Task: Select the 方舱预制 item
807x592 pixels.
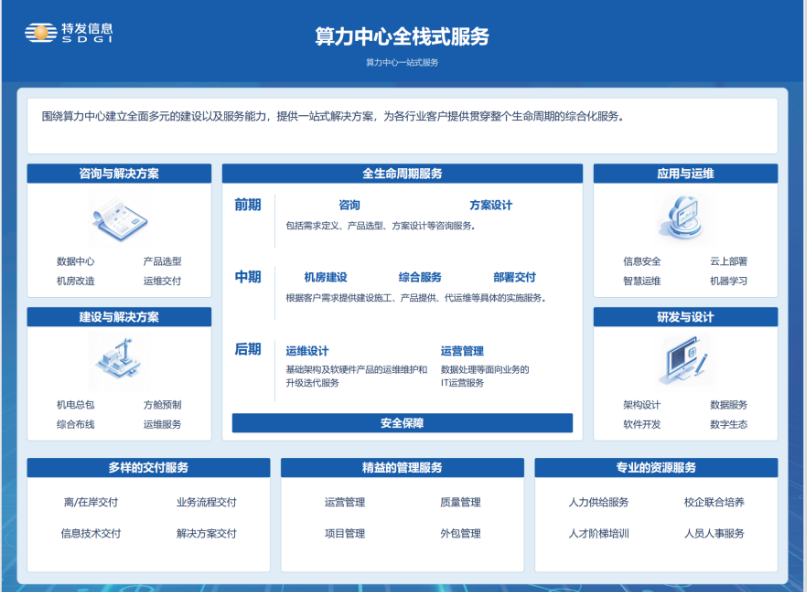Action: coord(162,405)
